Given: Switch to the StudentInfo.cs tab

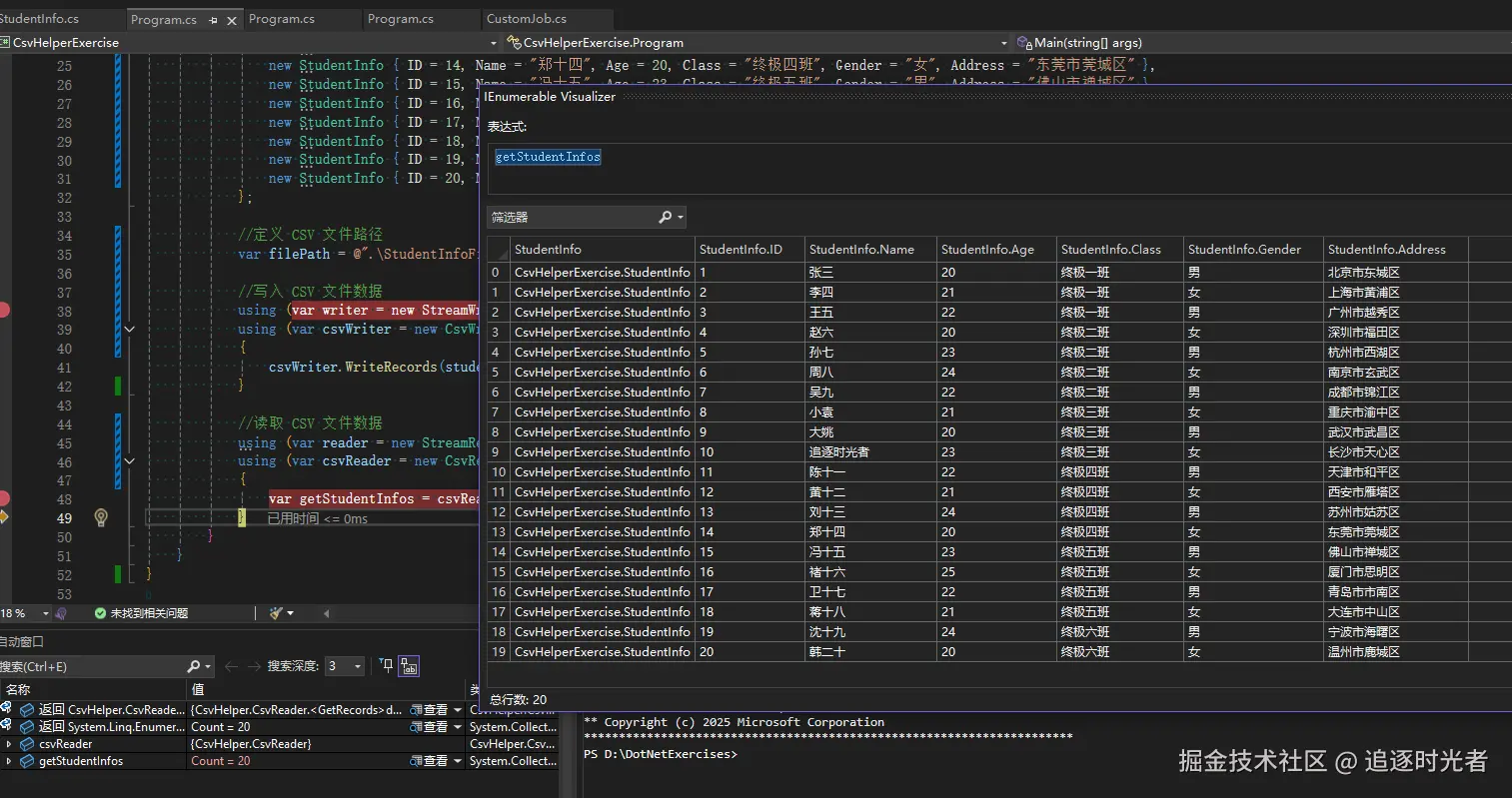Looking at the screenshot, I should [x=40, y=19].
